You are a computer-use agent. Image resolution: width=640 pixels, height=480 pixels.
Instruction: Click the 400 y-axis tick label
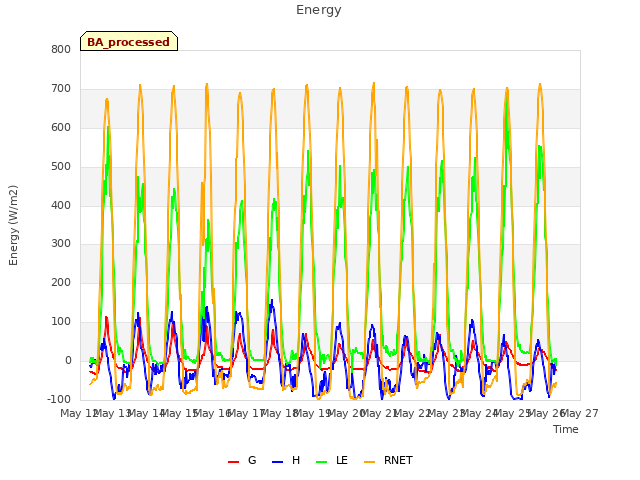(61, 205)
